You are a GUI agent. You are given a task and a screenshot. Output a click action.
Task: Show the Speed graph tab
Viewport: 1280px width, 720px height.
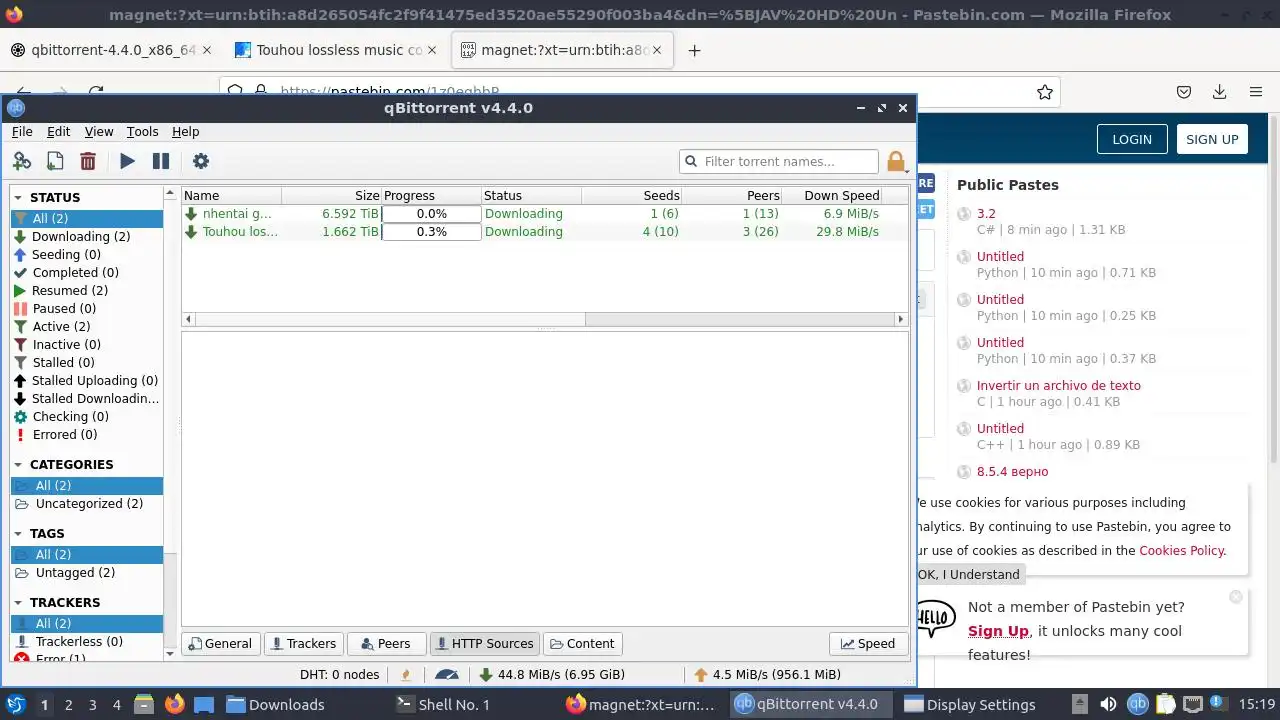[x=868, y=644]
